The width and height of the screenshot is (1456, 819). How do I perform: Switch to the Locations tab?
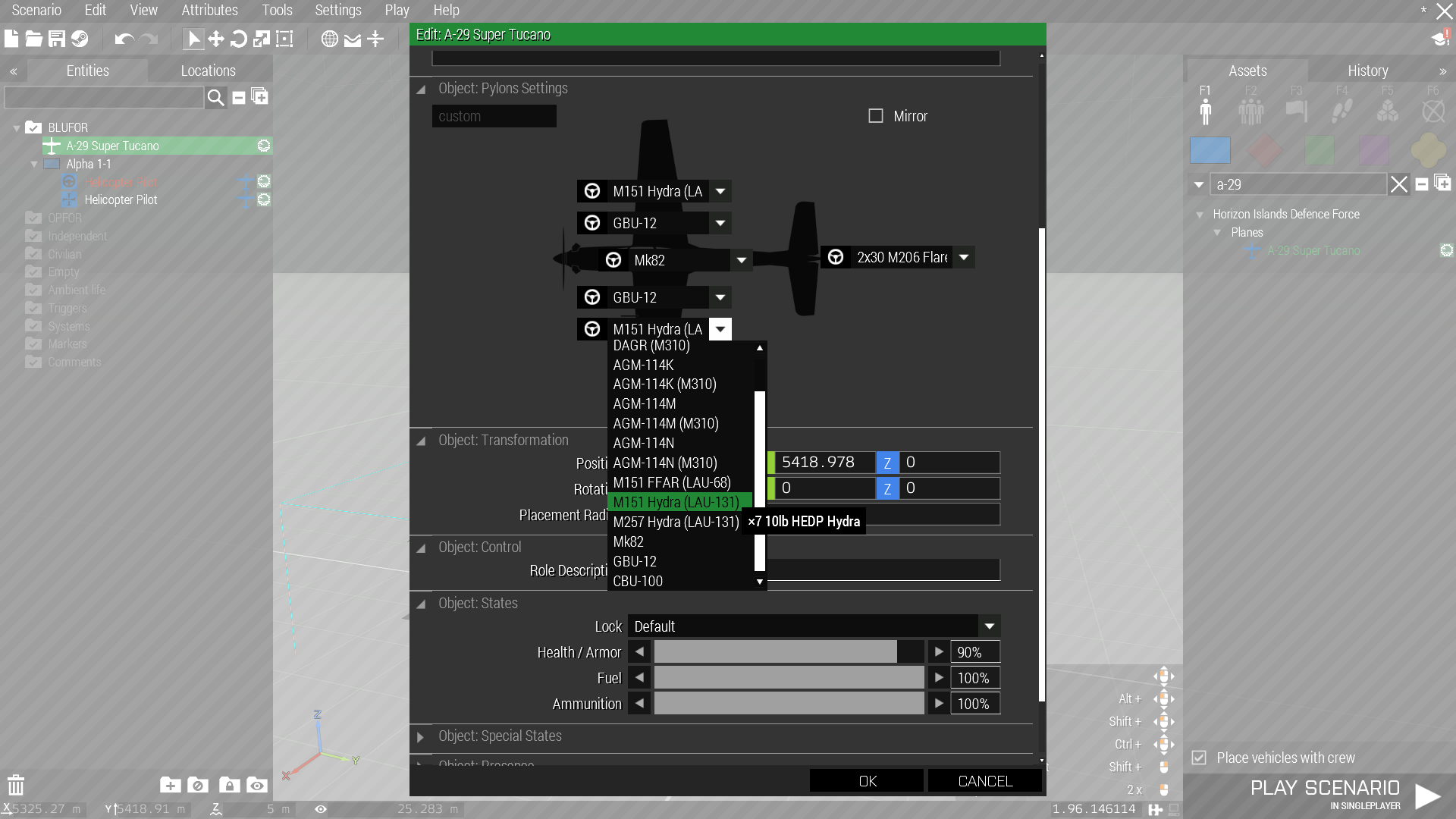coord(208,71)
